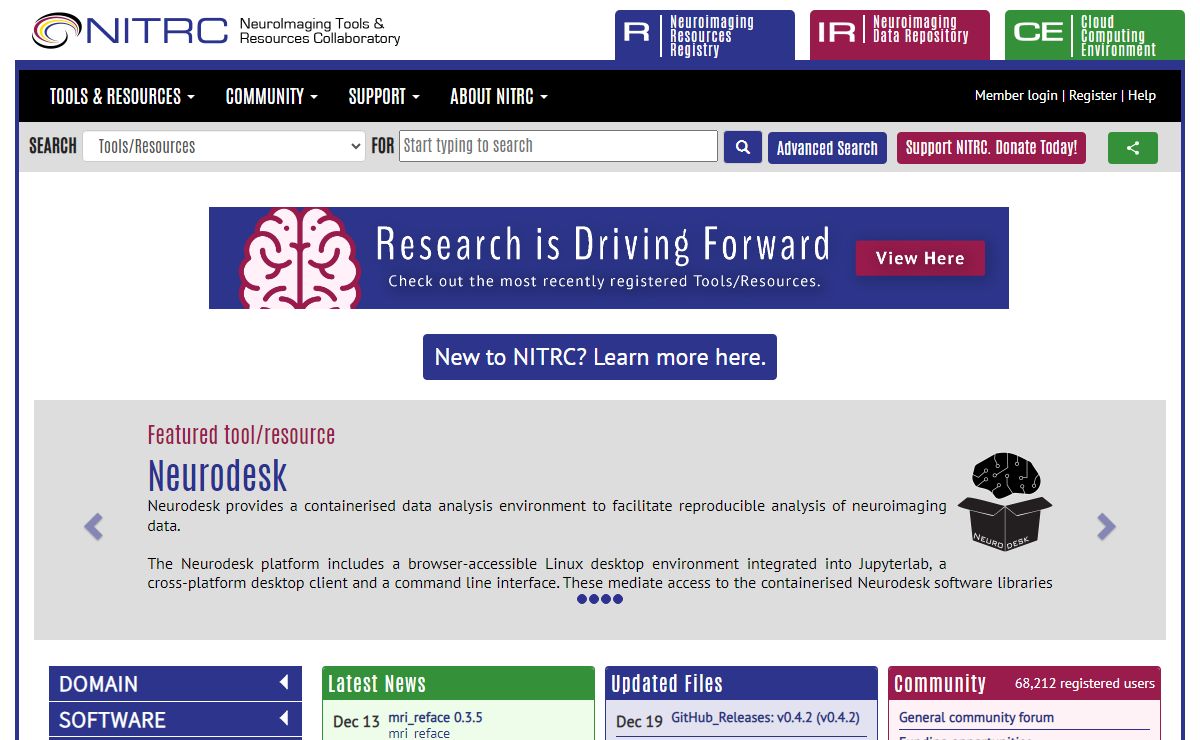
Task: Click the Latest News heading
Action: pyautogui.click(x=377, y=684)
